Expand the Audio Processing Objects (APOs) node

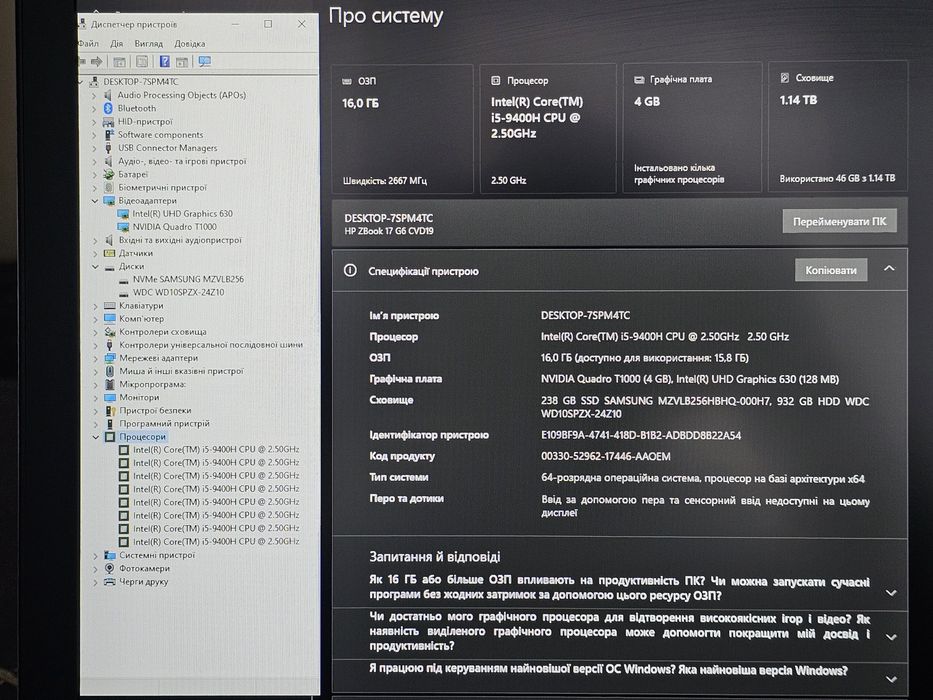point(94,95)
